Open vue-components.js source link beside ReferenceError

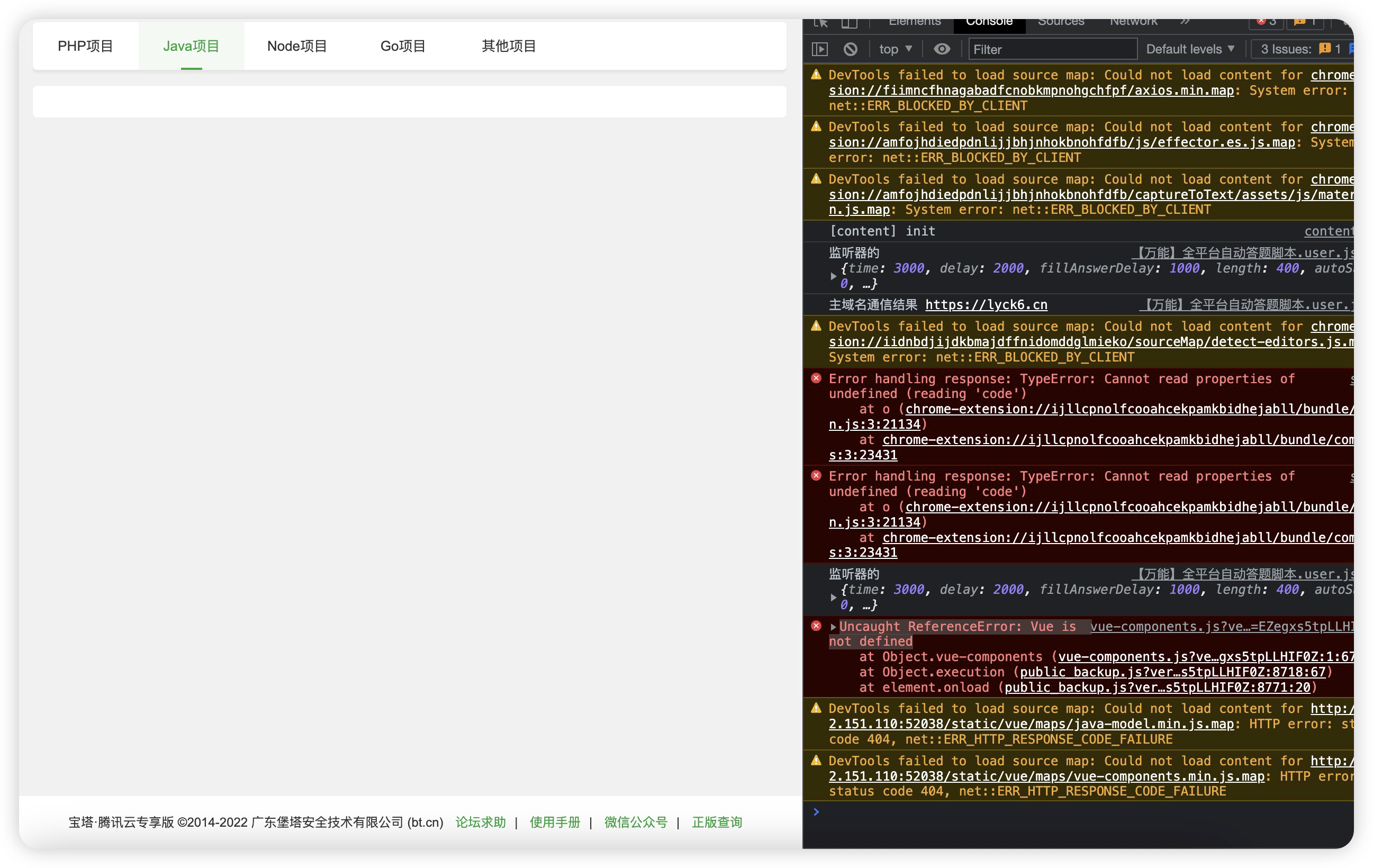[1222, 626]
